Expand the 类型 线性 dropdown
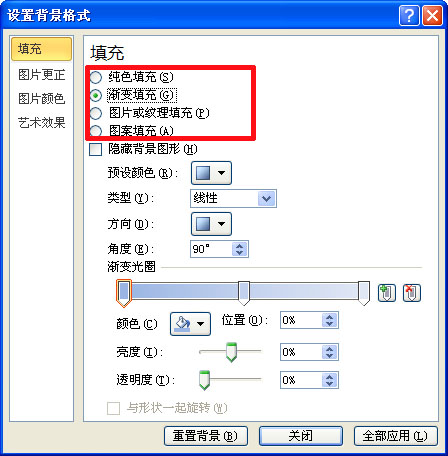The image size is (448, 456). coord(233,199)
